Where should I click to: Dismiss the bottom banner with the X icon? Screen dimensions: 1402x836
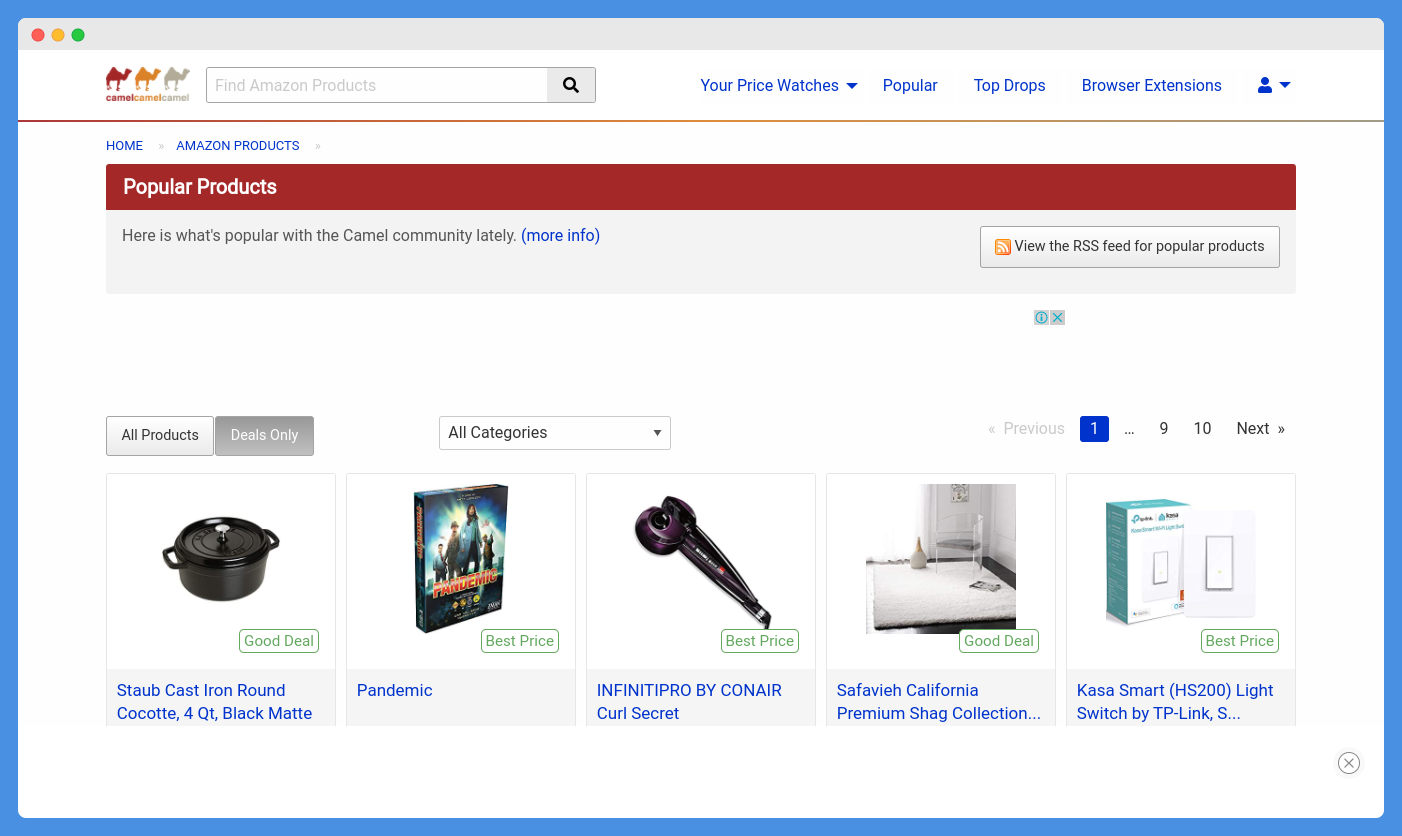point(1349,763)
